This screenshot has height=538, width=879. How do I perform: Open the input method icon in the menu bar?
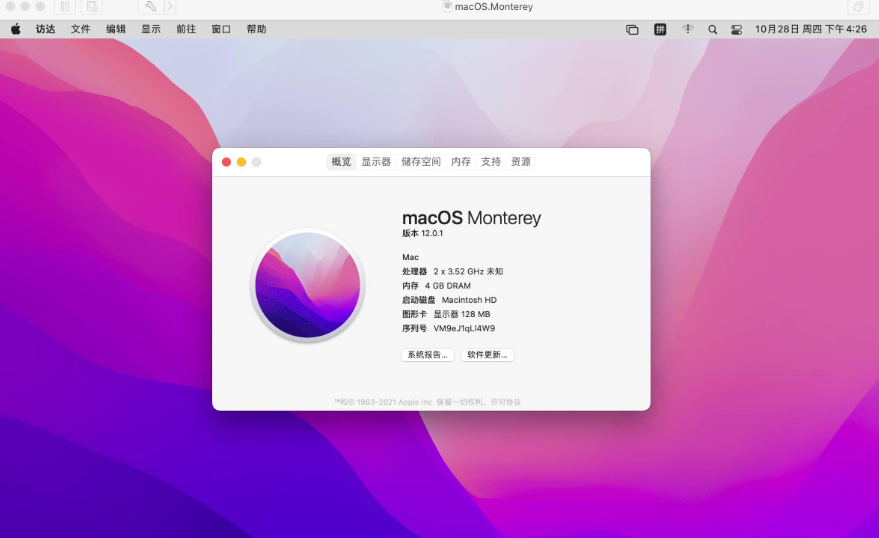pos(660,29)
